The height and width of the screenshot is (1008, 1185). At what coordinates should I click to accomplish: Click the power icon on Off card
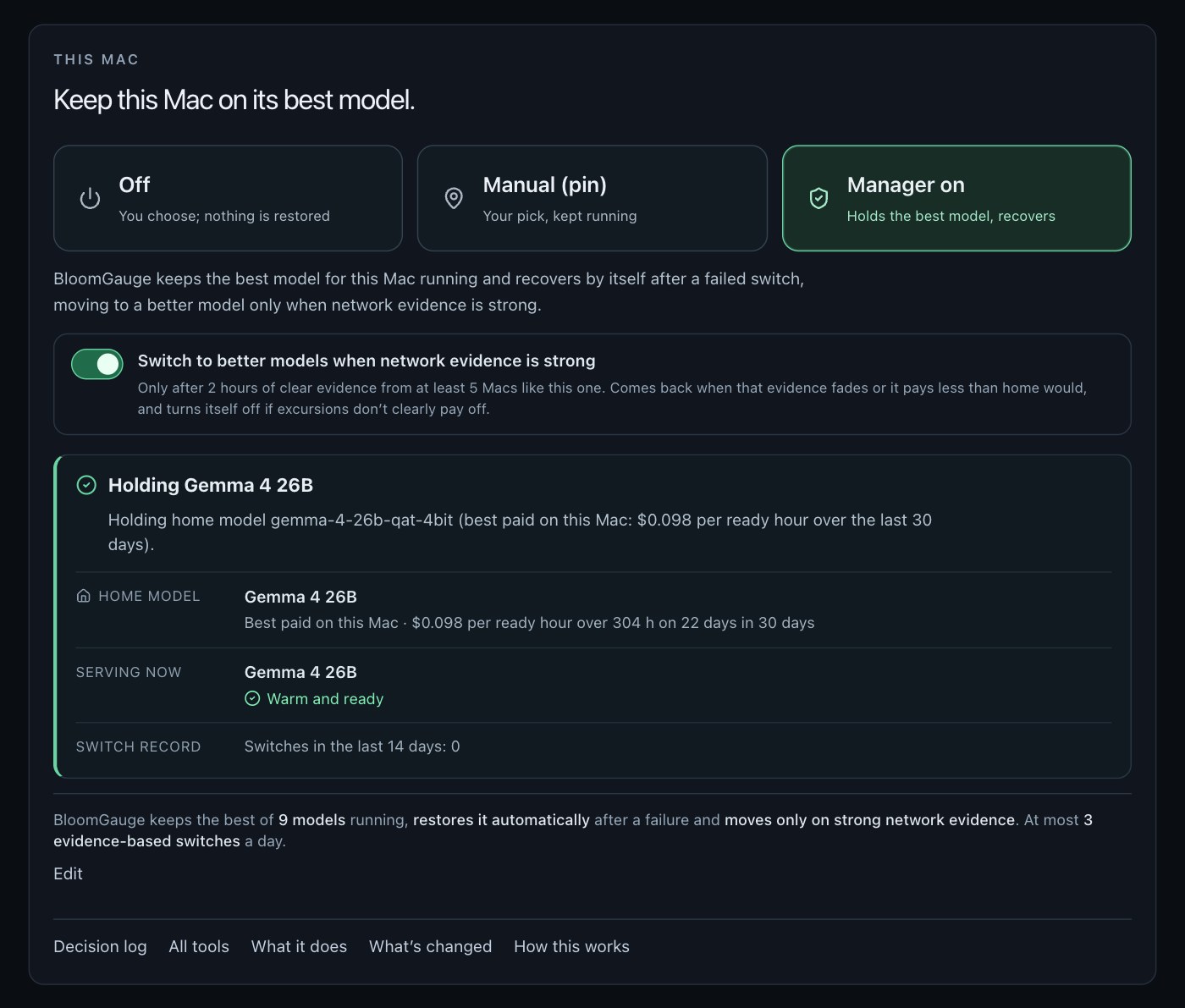pyautogui.click(x=90, y=199)
